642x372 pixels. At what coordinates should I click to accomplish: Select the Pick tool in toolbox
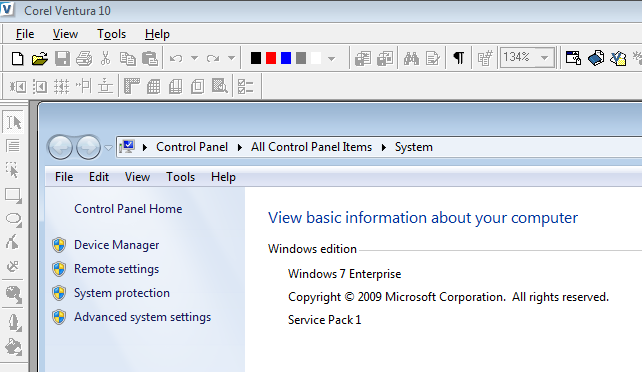pyautogui.click(x=13, y=122)
